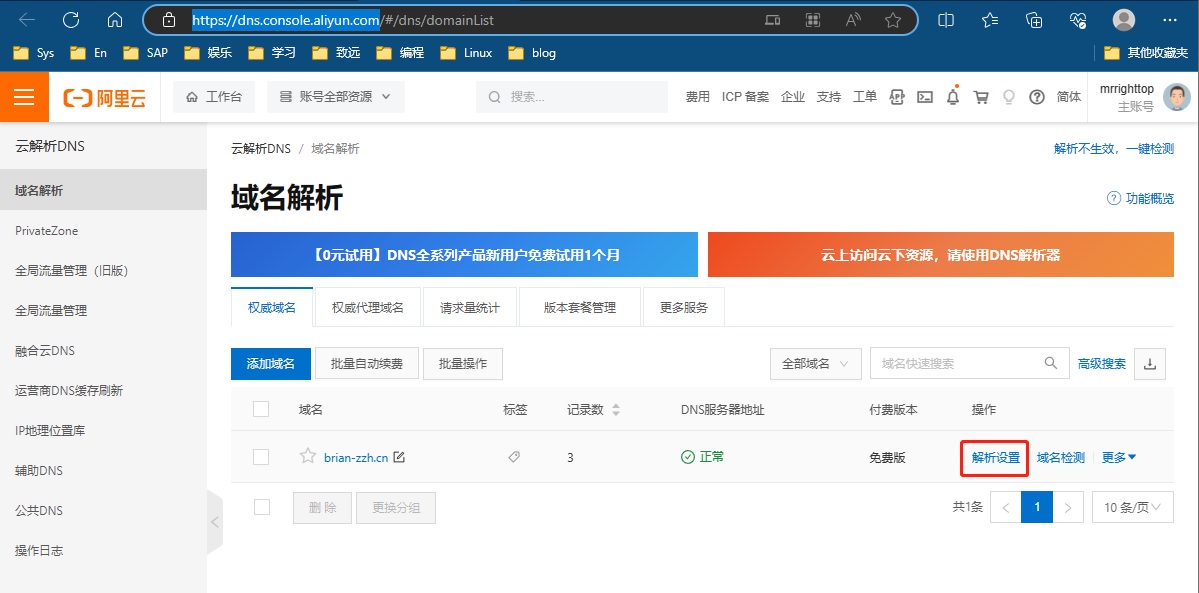Check the brian-zzh.cn row checkbox
This screenshot has width=1199, height=593.
pos(261,457)
